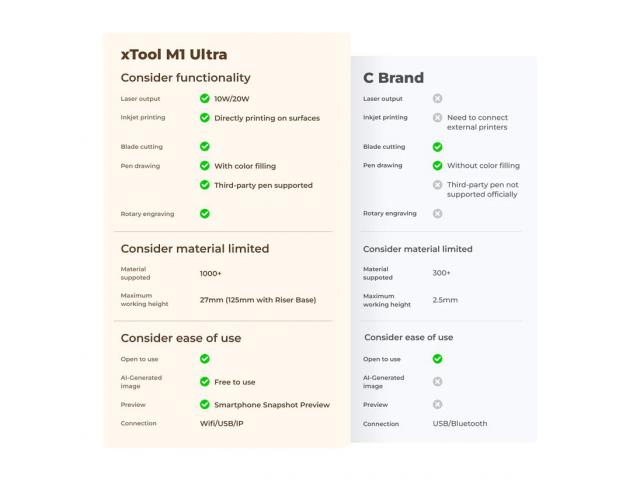The width and height of the screenshot is (640, 480).
Task: Click green check beside Smartphone Snapshot Preview
Action: 205,404
